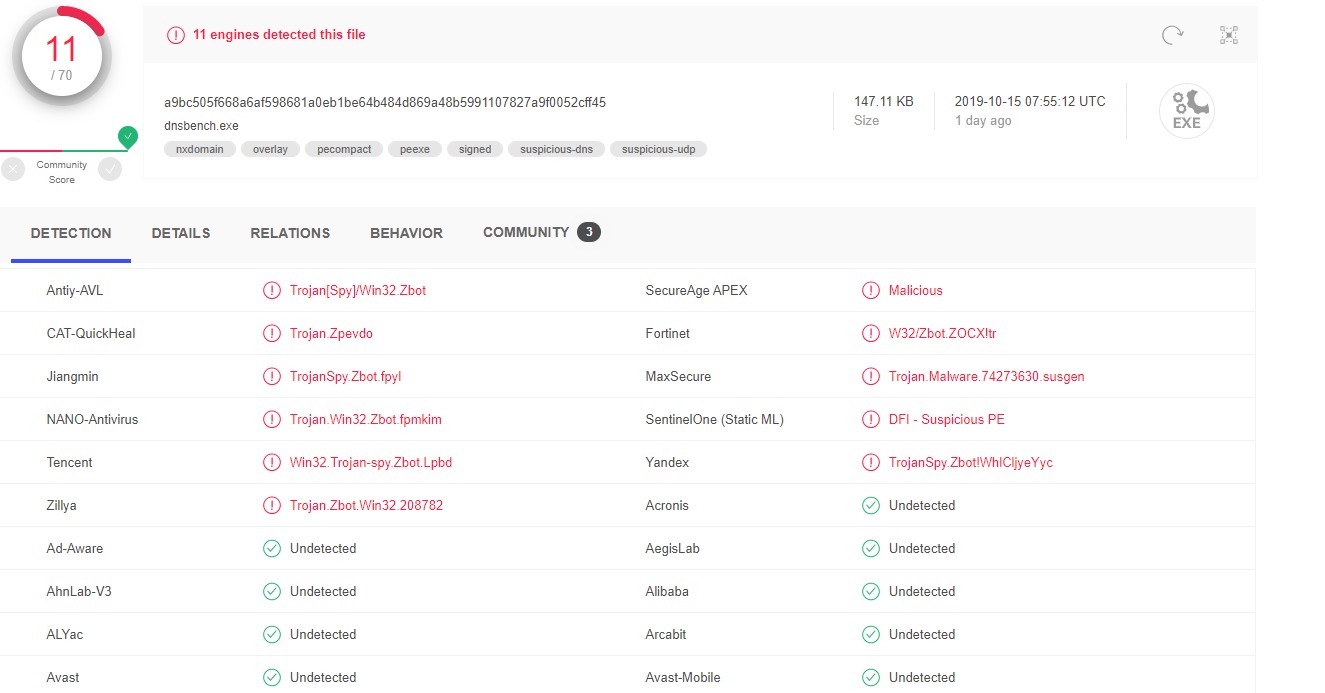Go to the Behavior tab
The height and width of the screenshot is (693, 1325).
406,233
